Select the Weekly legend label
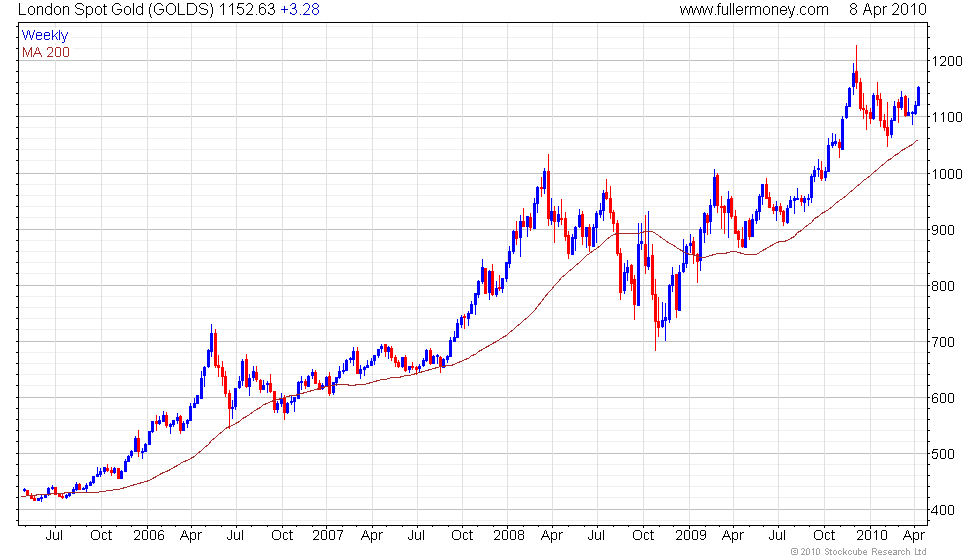Viewport: 980px width, 560px height. (x=45, y=36)
